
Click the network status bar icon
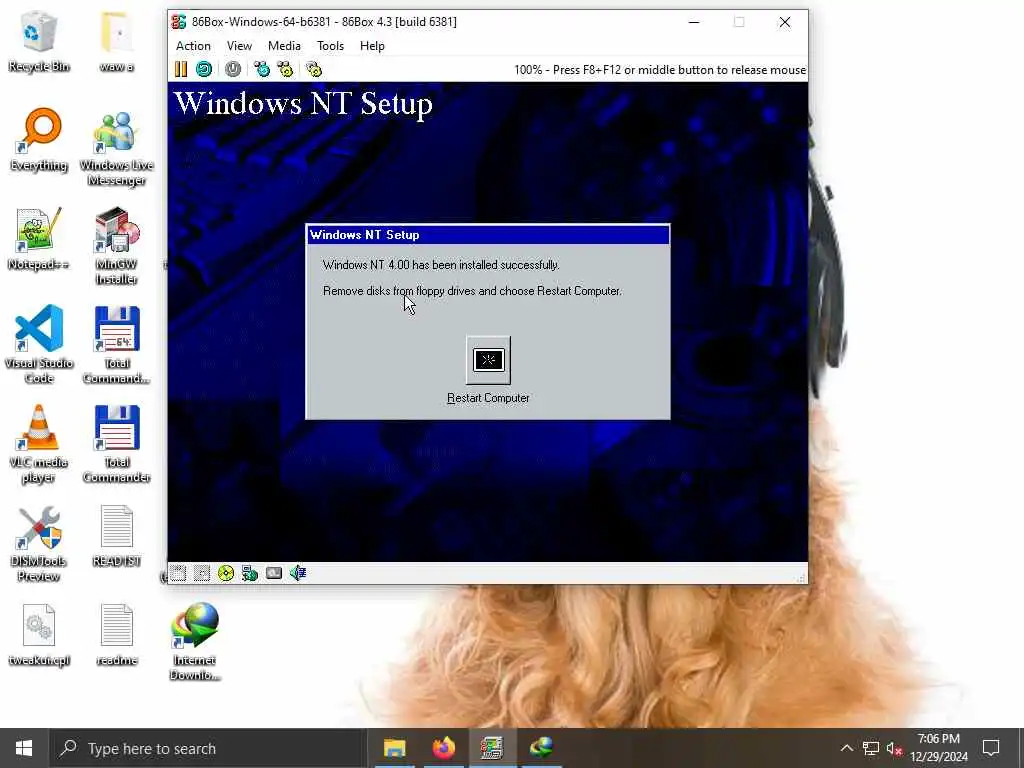249,573
